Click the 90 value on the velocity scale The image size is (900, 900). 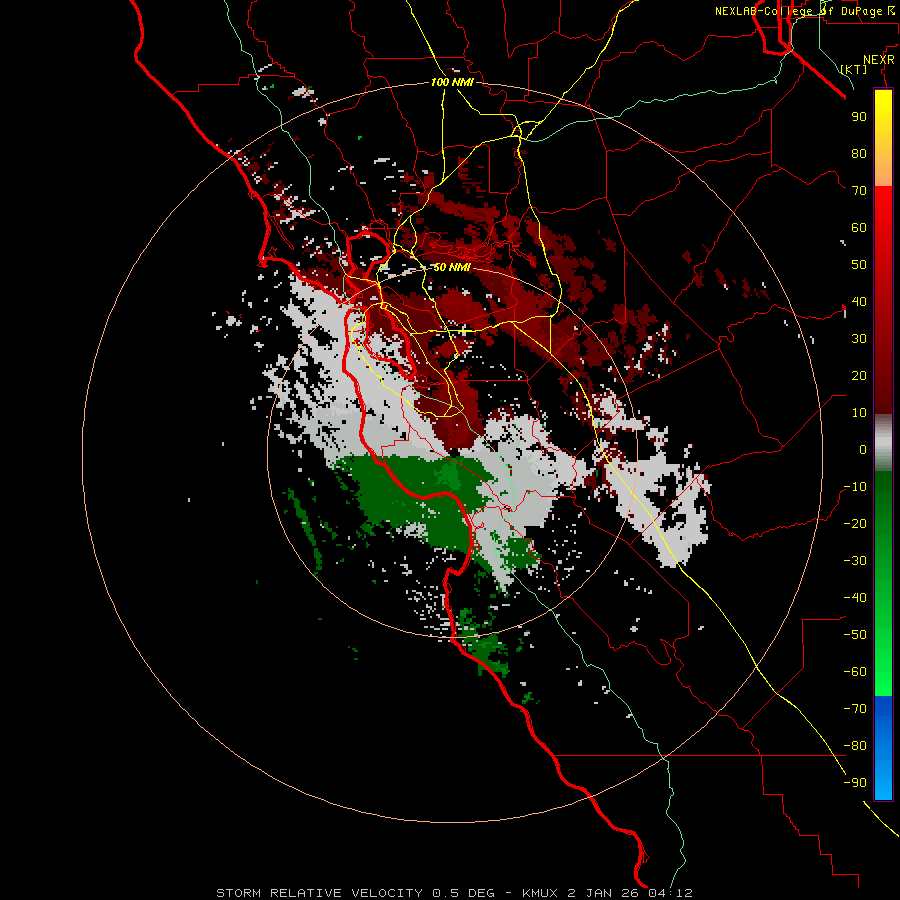[859, 117]
